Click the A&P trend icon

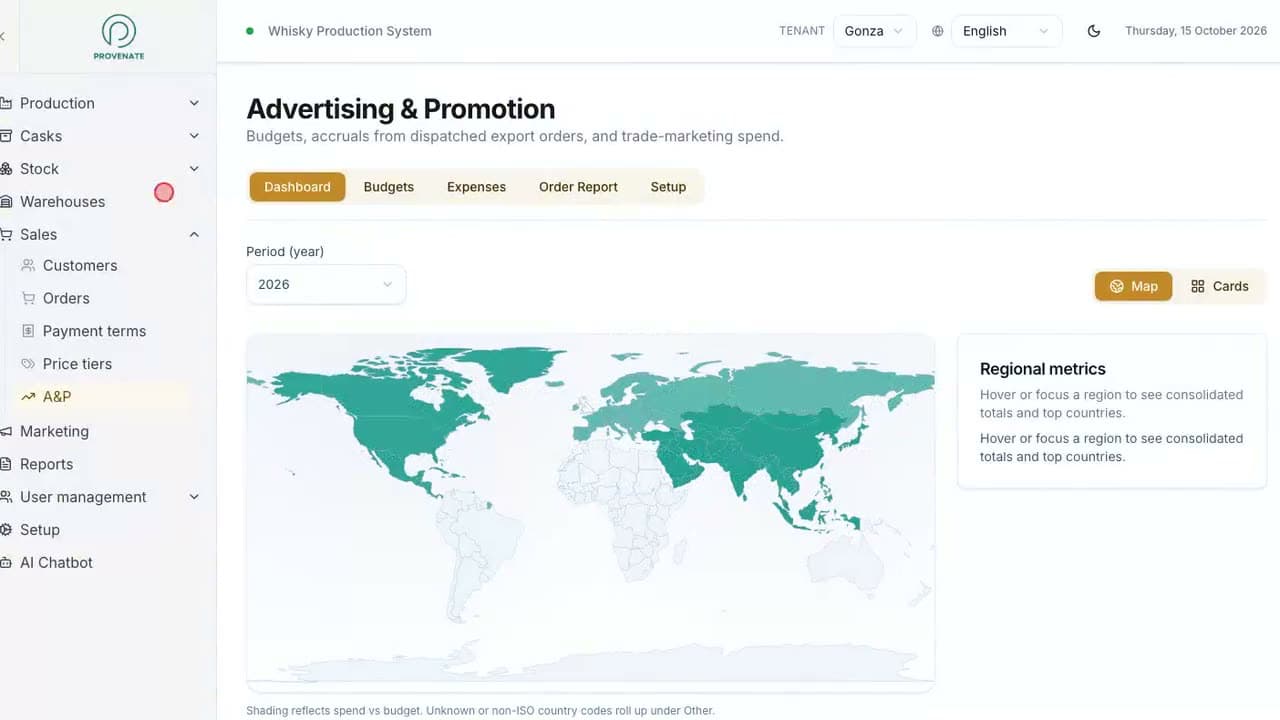(x=28, y=397)
